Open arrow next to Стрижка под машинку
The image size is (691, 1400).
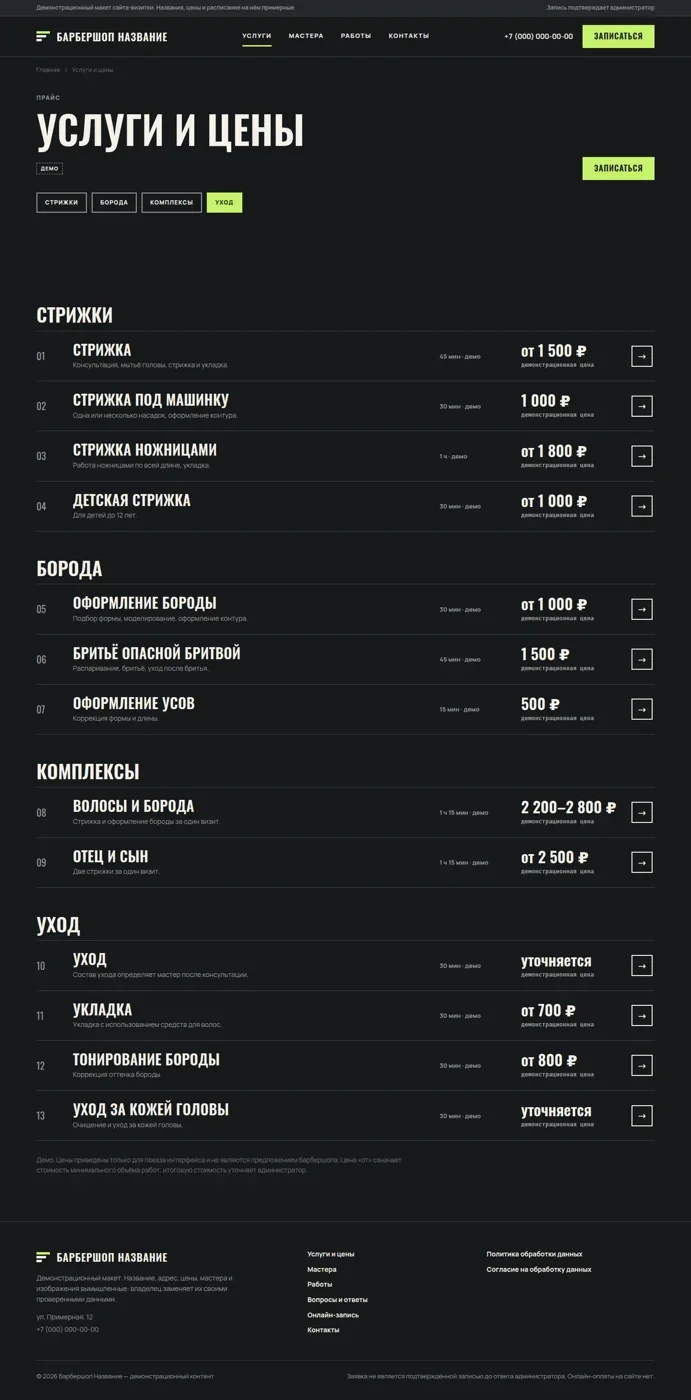click(x=642, y=406)
